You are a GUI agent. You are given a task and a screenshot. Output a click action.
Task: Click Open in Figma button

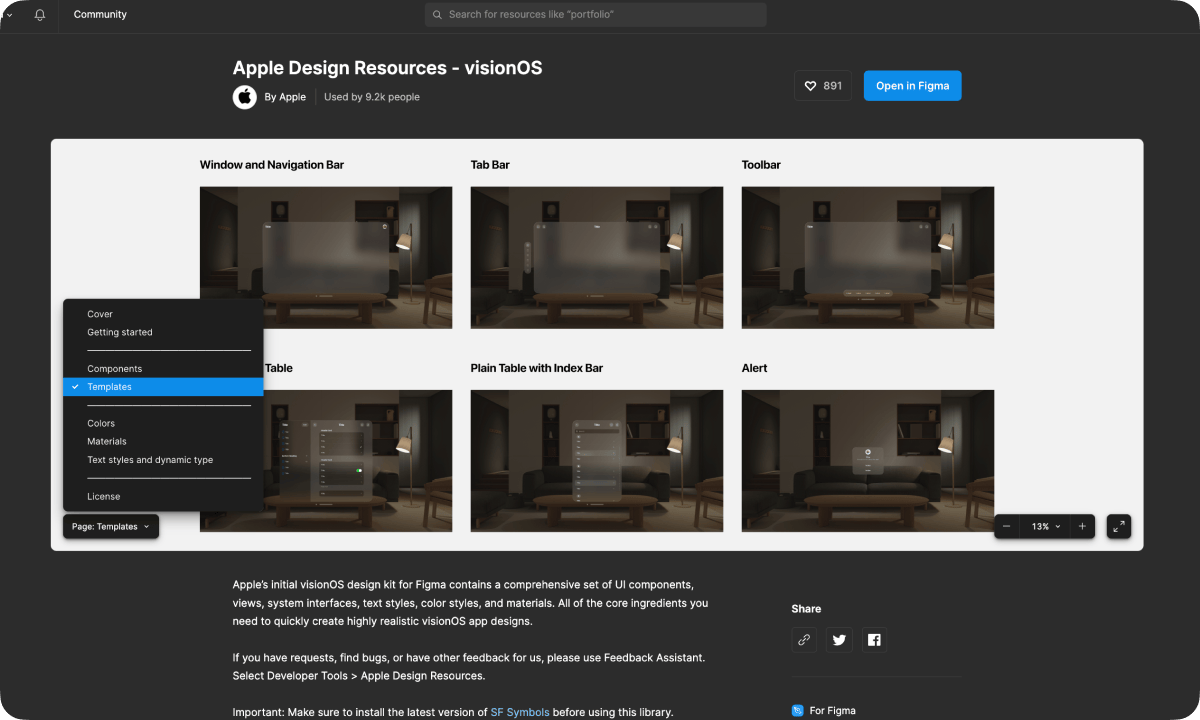(x=913, y=86)
